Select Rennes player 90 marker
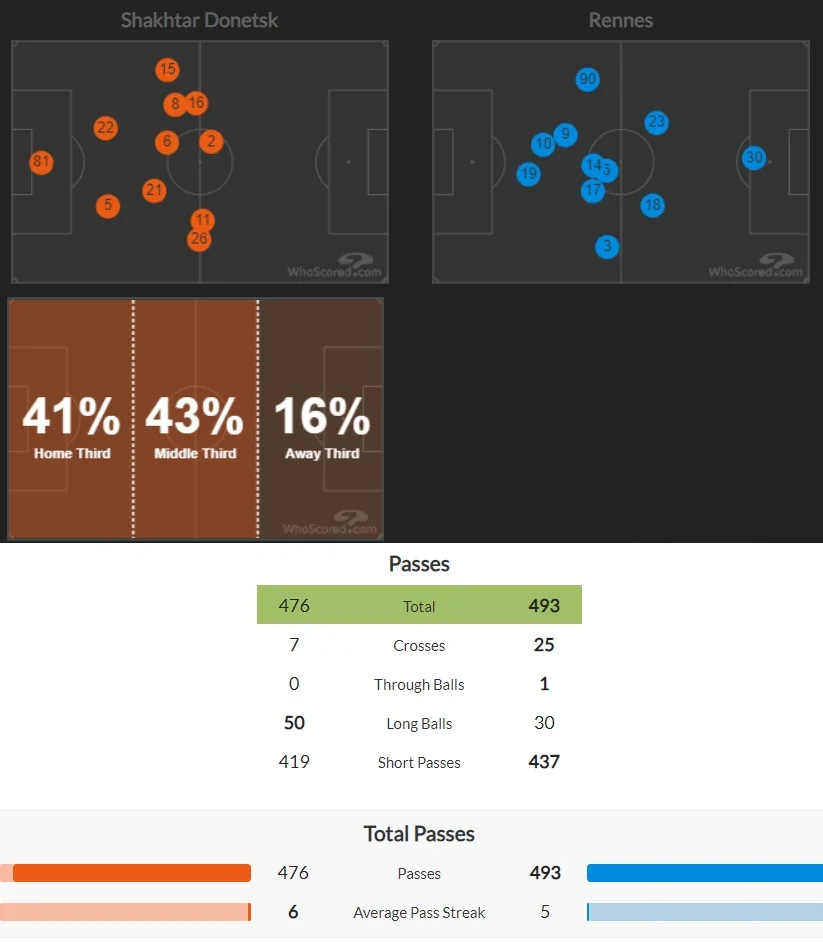The image size is (823, 943). (588, 80)
